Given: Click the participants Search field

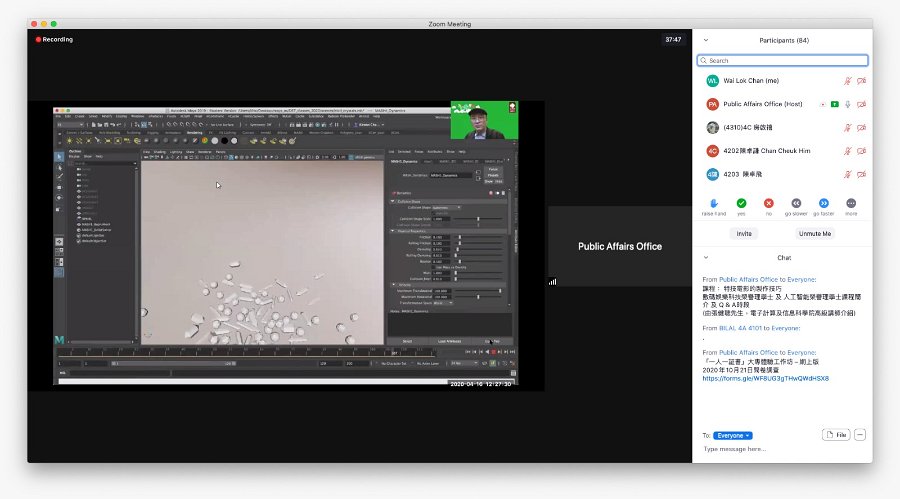Looking at the screenshot, I should (x=782, y=60).
